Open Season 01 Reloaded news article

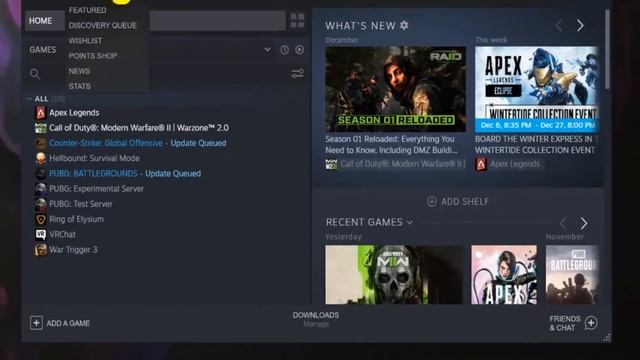tap(391, 144)
